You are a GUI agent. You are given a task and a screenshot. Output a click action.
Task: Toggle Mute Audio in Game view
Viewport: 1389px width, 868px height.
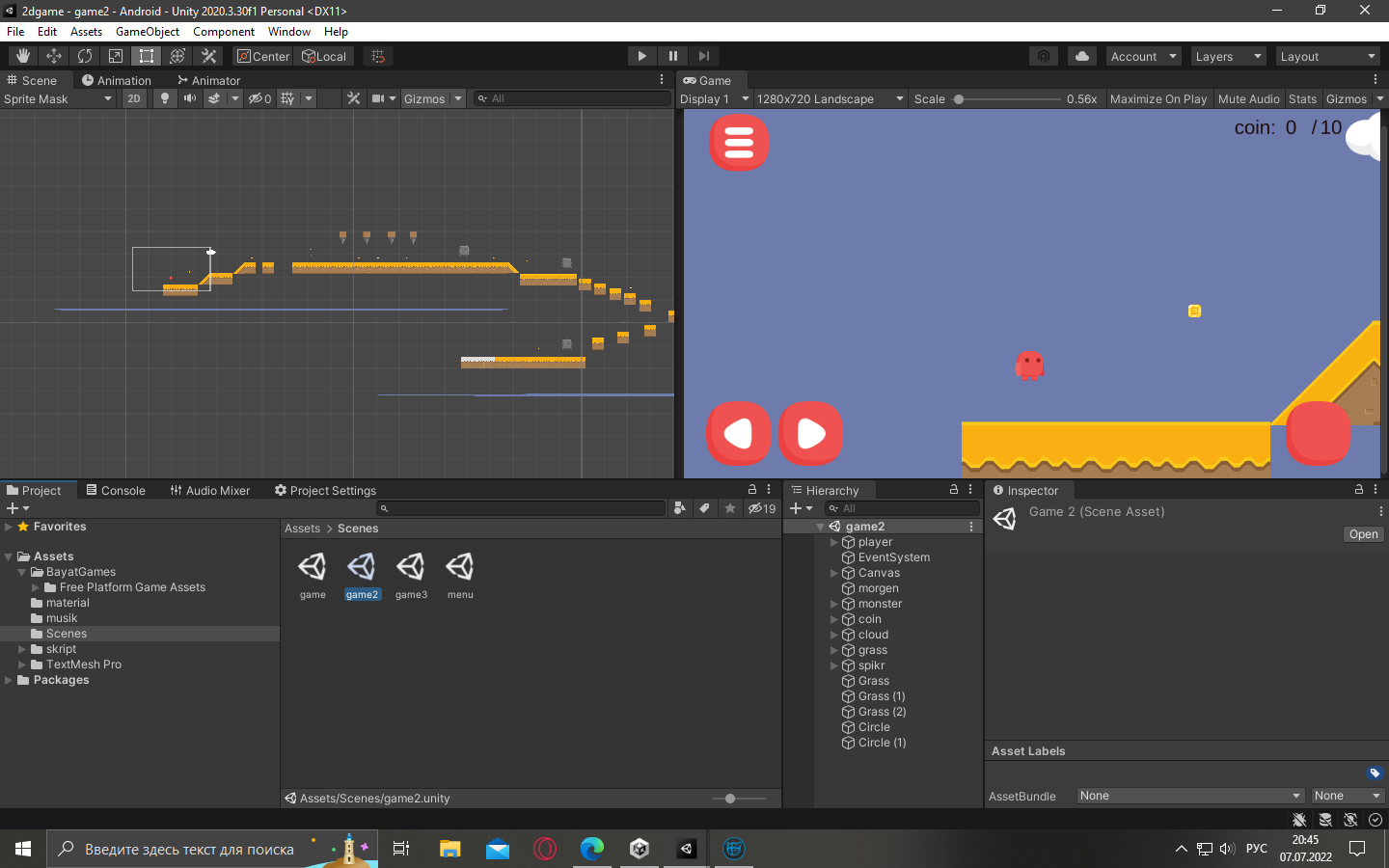[x=1249, y=98]
